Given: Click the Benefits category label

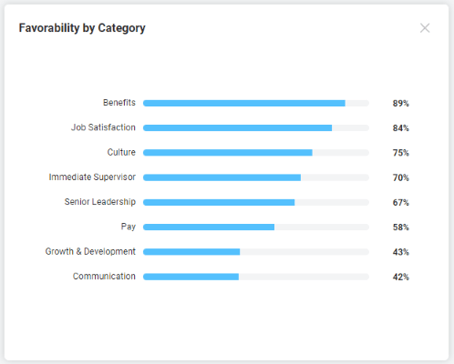Looking at the screenshot, I should coord(119,103).
